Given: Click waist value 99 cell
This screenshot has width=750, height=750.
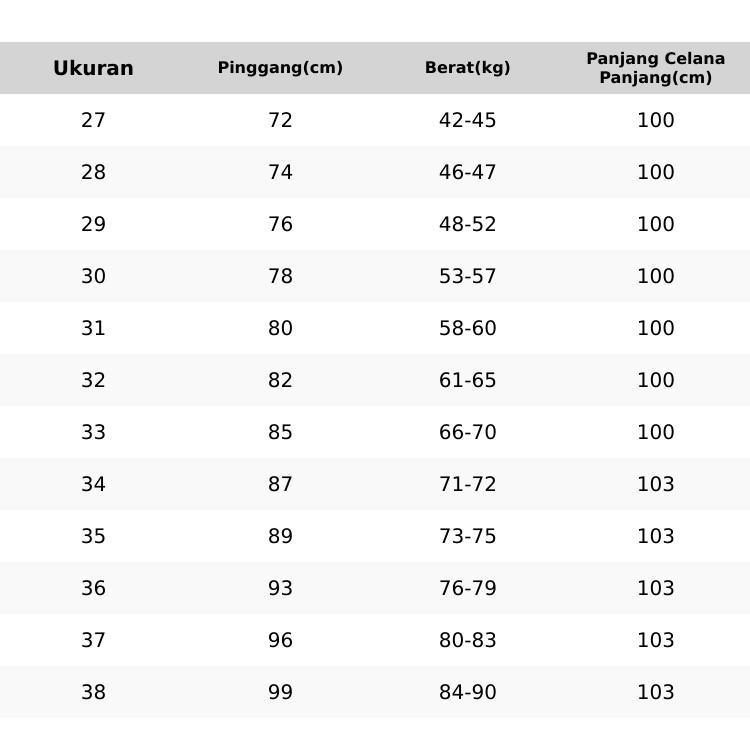Looking at the screenshot, I should [280, 692].
